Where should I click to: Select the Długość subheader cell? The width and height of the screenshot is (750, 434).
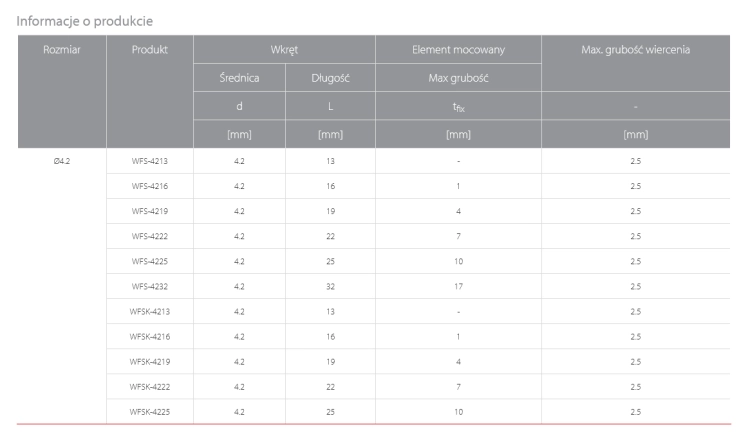[x=331, y=78]
